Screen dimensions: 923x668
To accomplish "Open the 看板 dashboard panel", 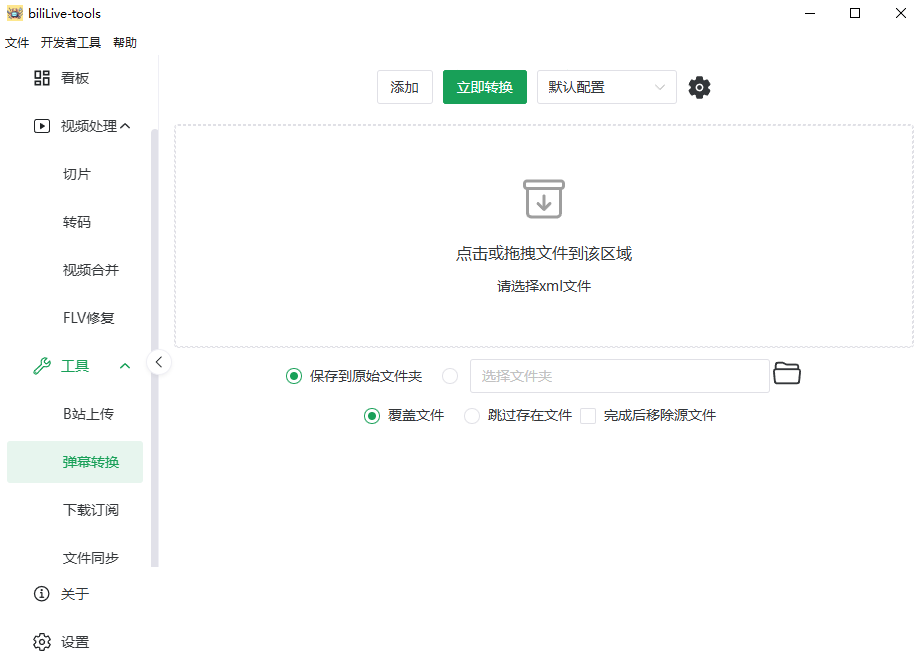I will pos(75,77).
